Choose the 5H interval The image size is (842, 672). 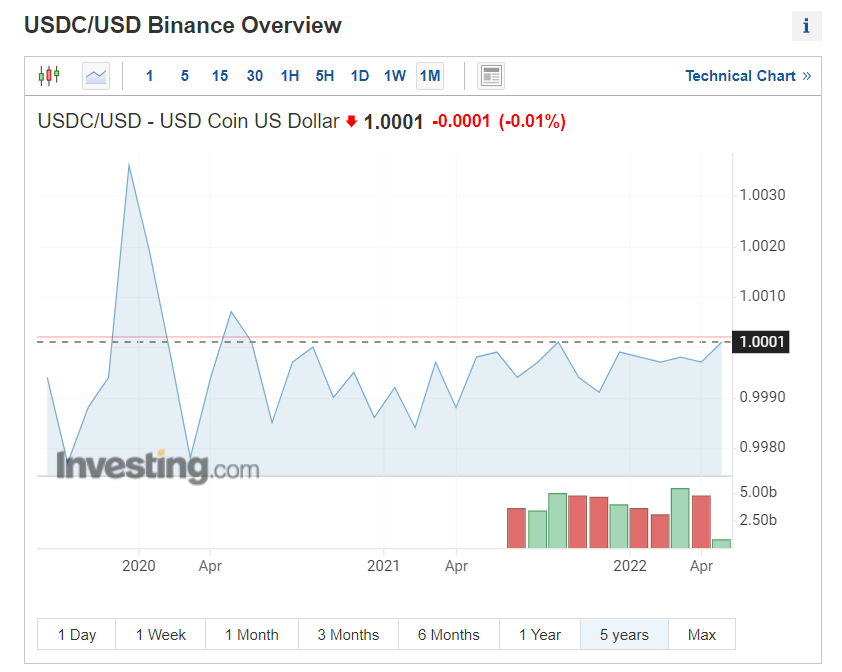[325, 76]
